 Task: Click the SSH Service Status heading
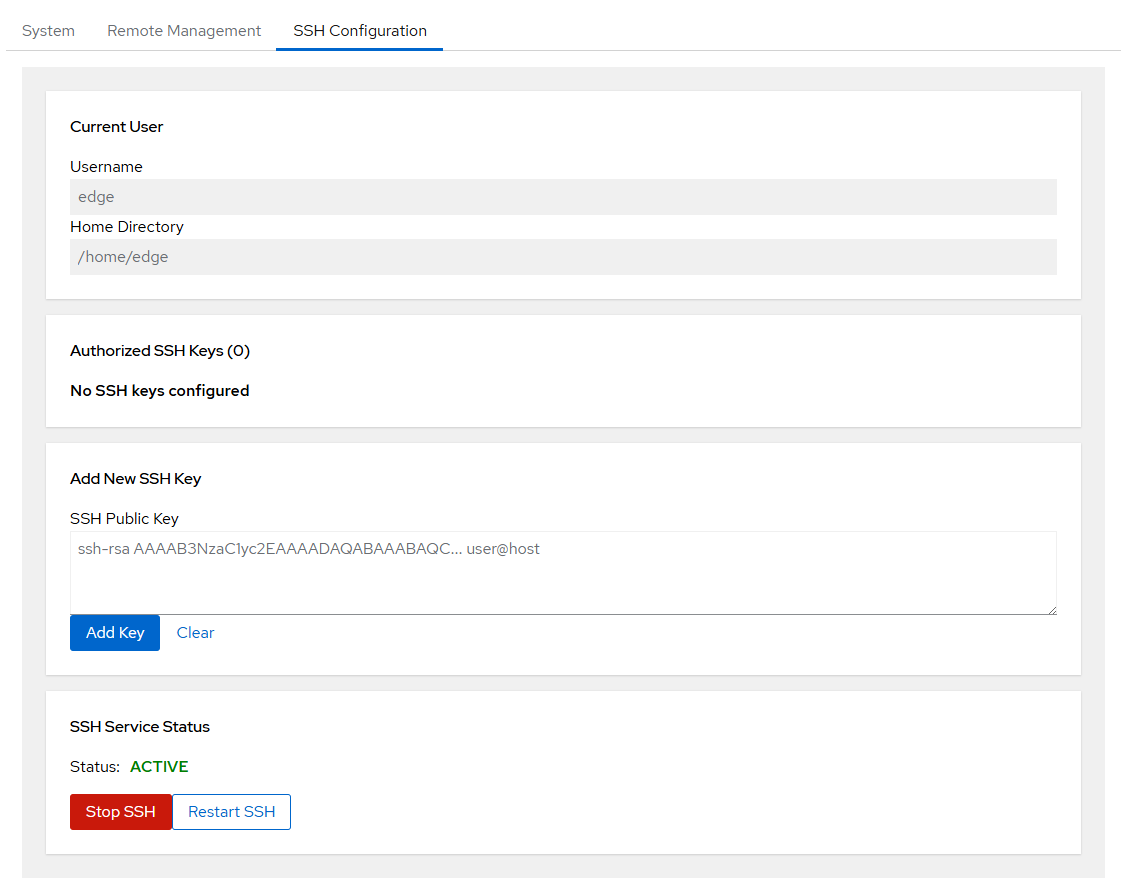pyautogui.click(x=140, y=727)
